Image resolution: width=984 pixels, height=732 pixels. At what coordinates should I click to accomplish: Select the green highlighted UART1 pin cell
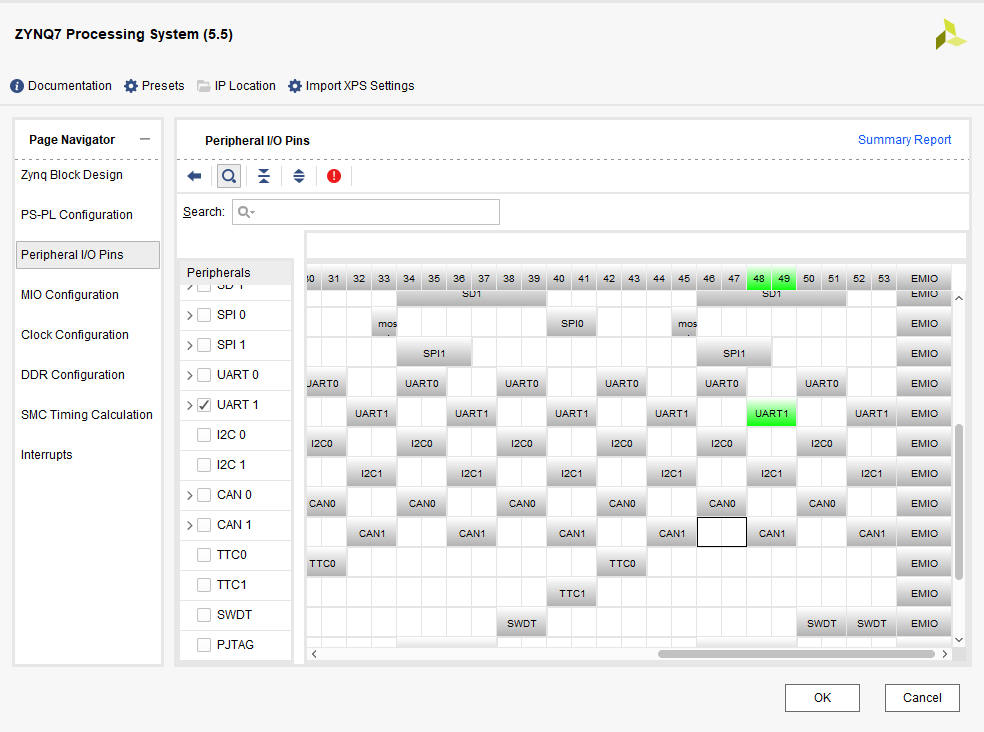771,414
